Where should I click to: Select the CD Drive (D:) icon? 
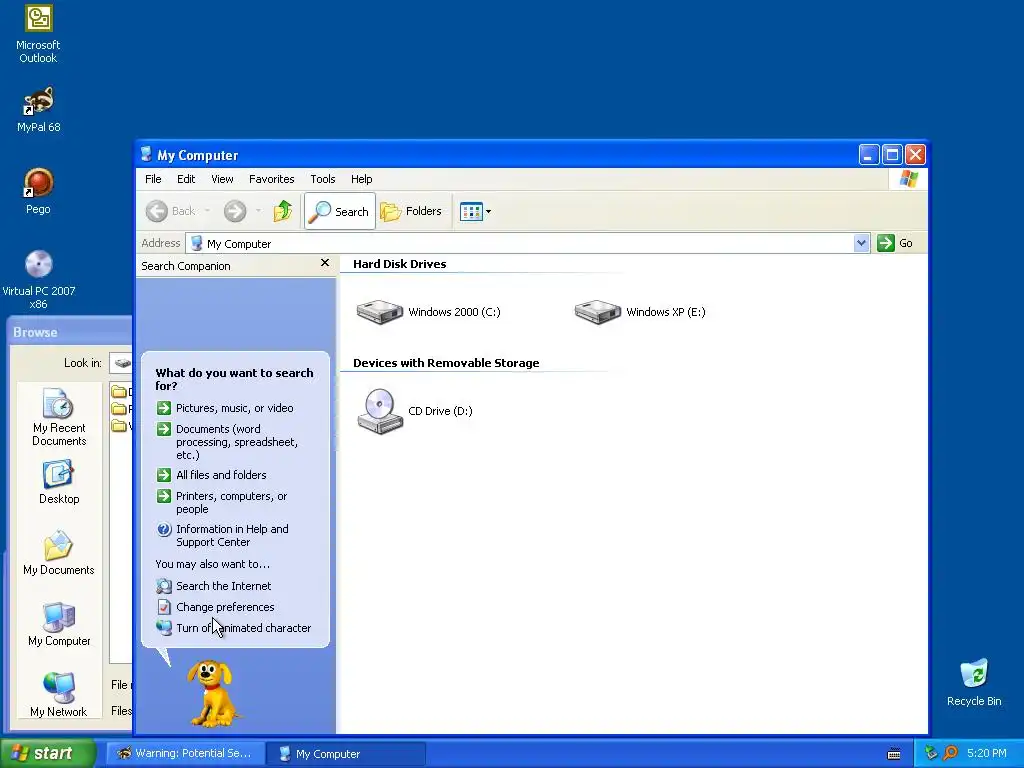point(415,411)
